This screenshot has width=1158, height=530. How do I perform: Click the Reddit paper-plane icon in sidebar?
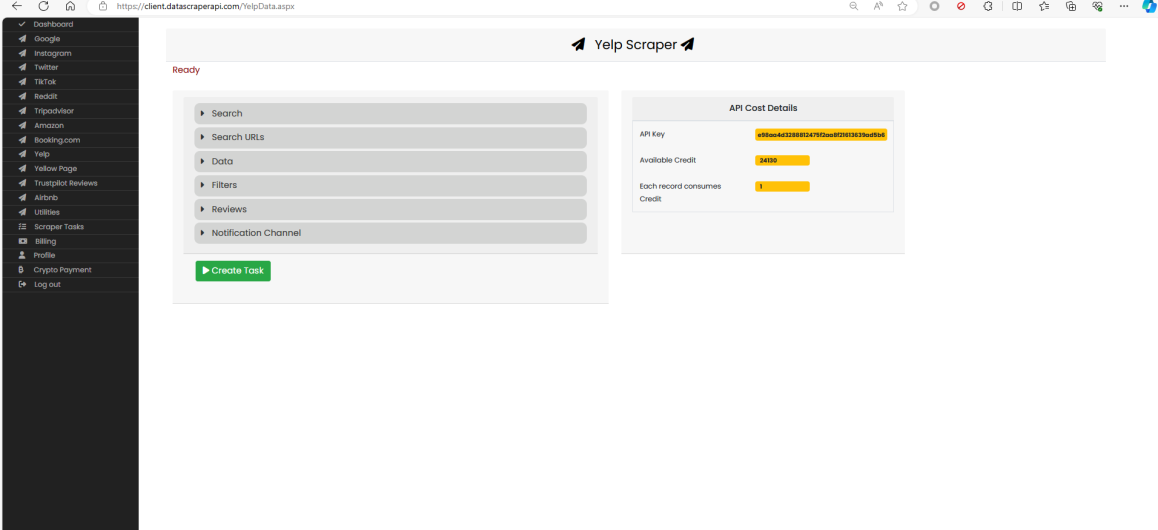(x=22, y=97)
